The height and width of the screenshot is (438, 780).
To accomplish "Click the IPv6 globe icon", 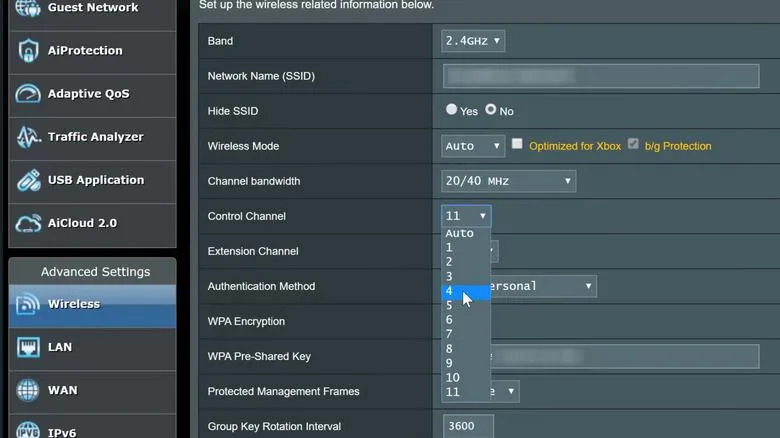I will coord(28,431).
